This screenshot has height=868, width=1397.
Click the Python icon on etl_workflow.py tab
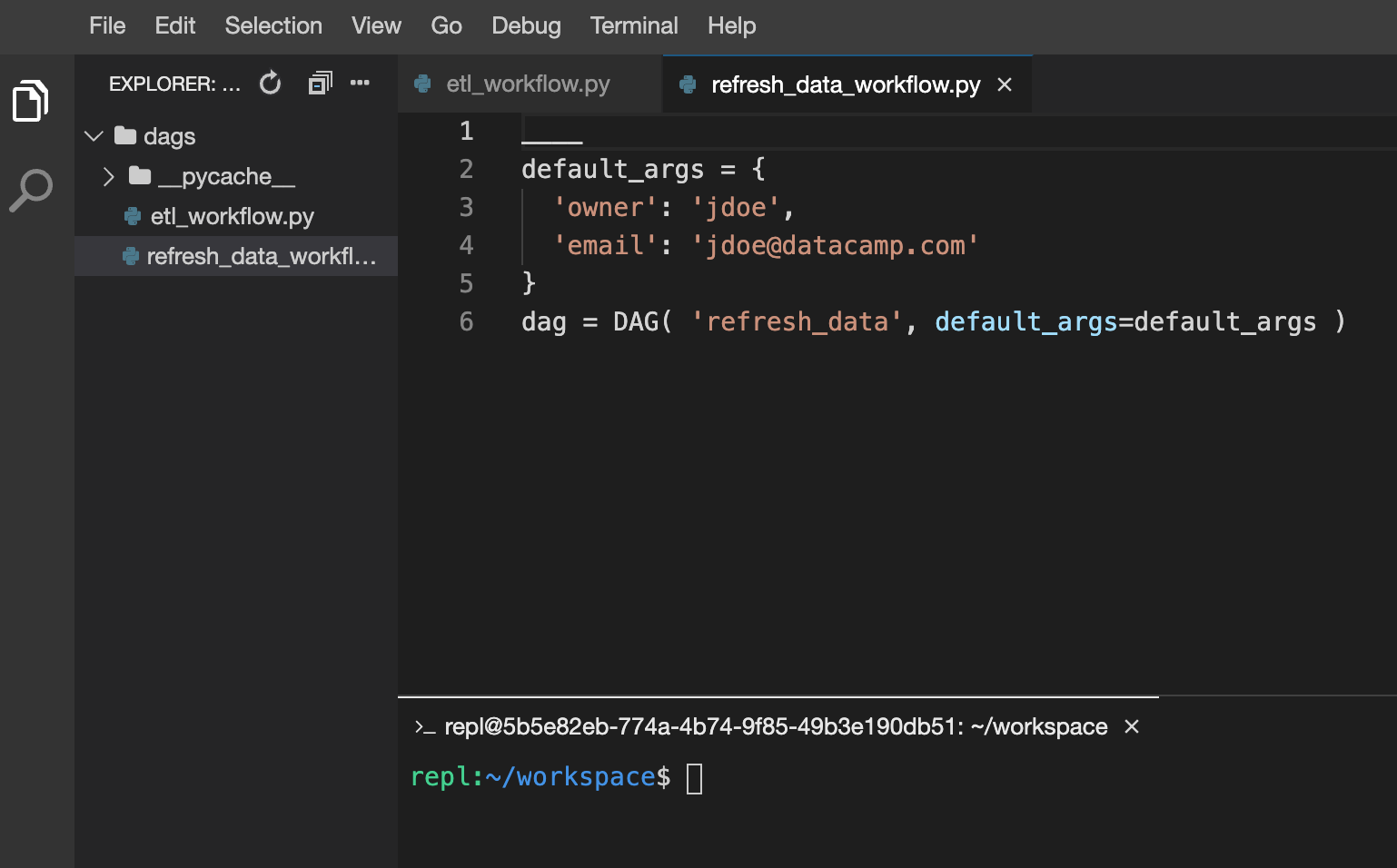422,84
